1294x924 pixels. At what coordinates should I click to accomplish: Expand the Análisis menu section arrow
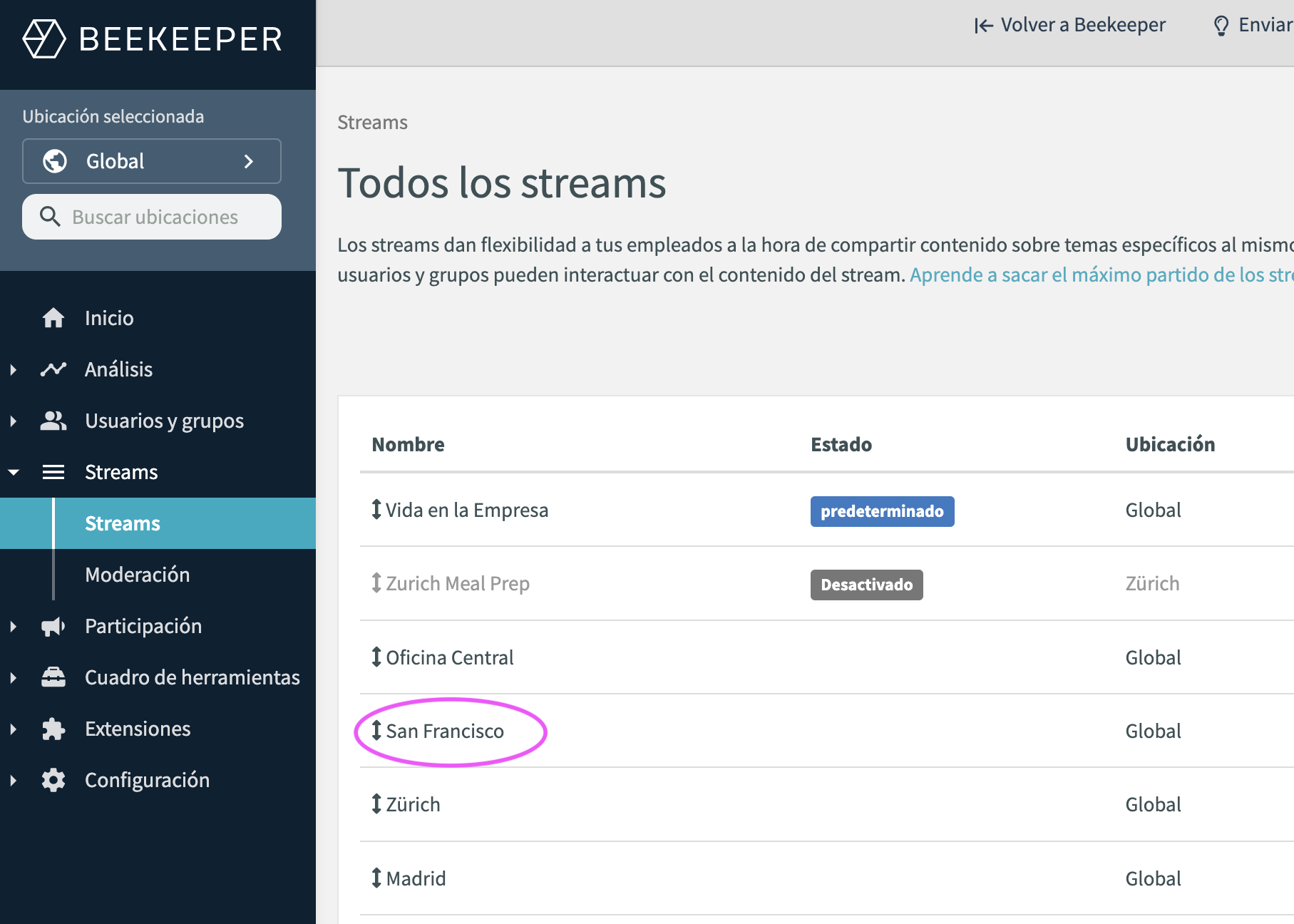(x=13, y=369)
